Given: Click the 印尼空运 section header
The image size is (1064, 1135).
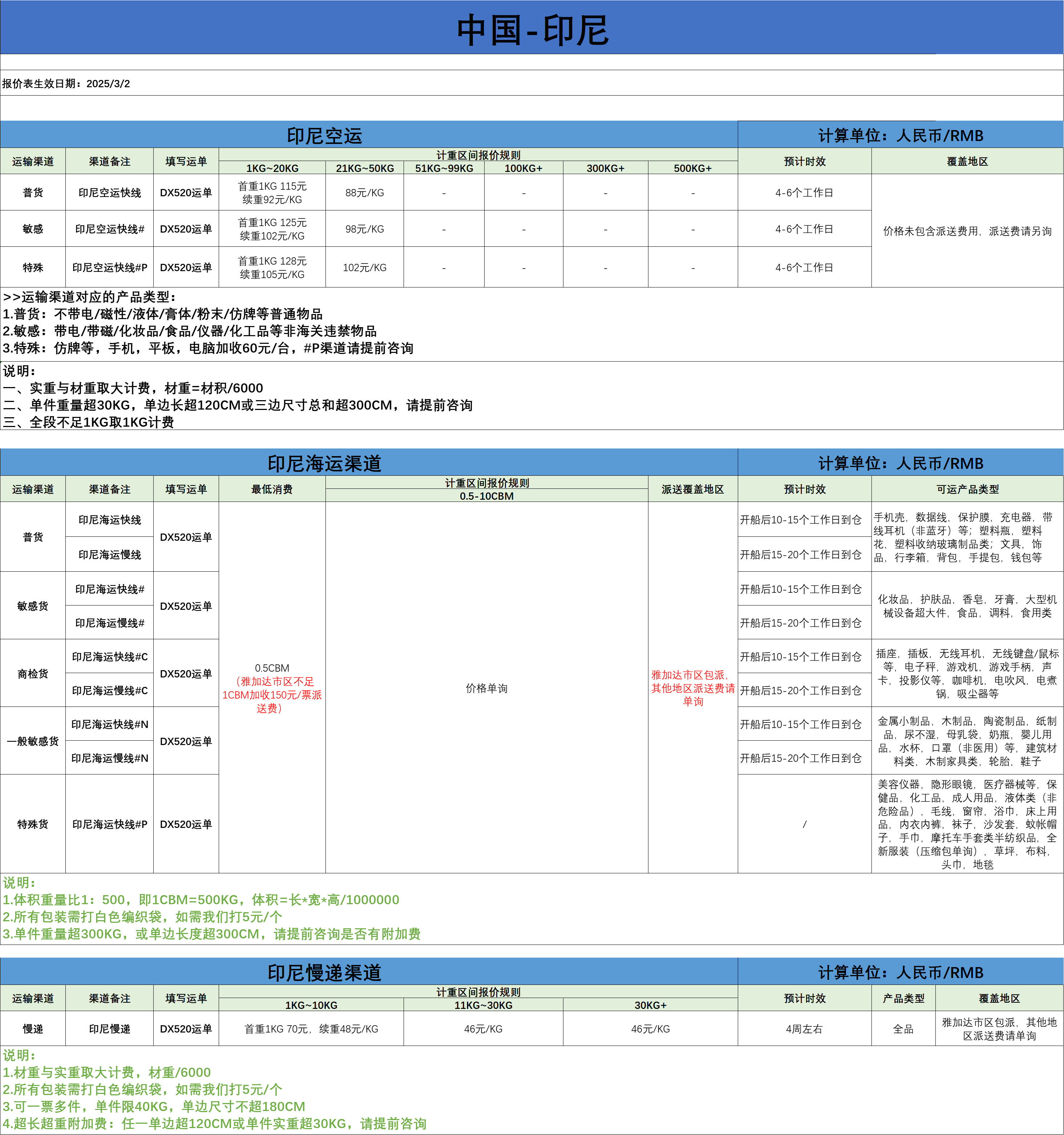Looking at the screenshot, I should [x=324, y=136].
